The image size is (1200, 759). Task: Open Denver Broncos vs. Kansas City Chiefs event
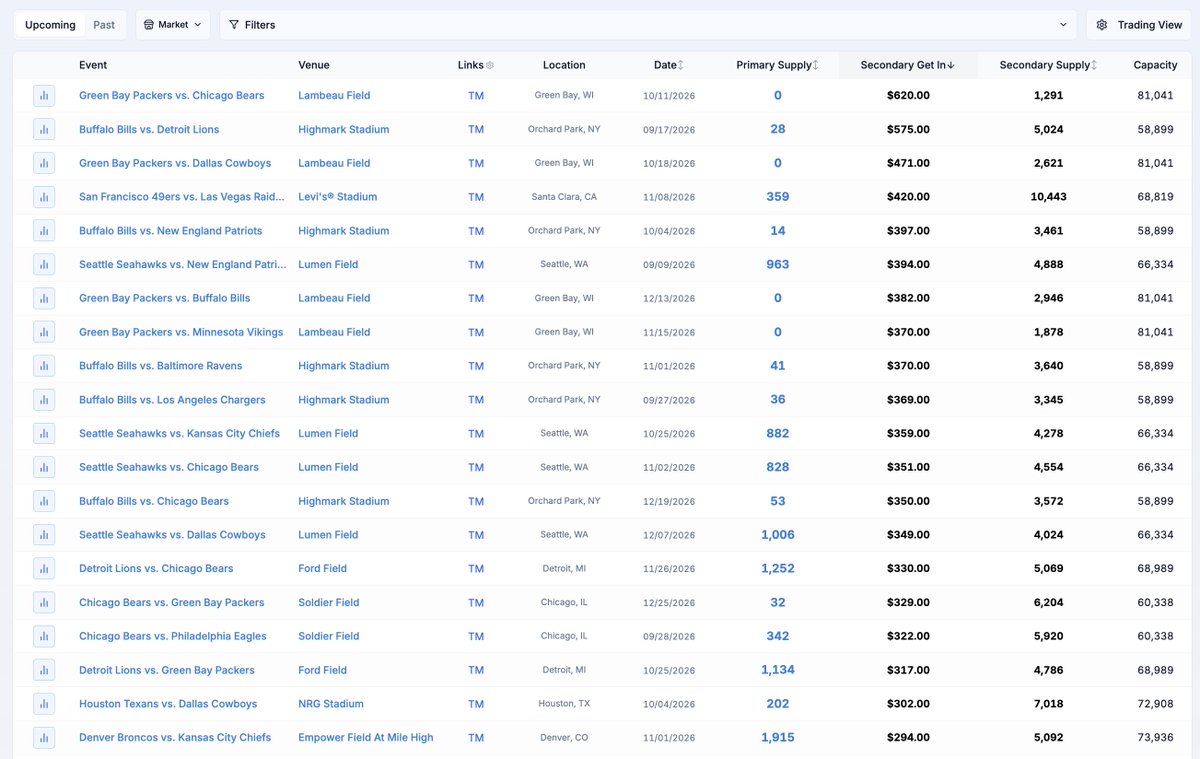(x=175, y=738)
